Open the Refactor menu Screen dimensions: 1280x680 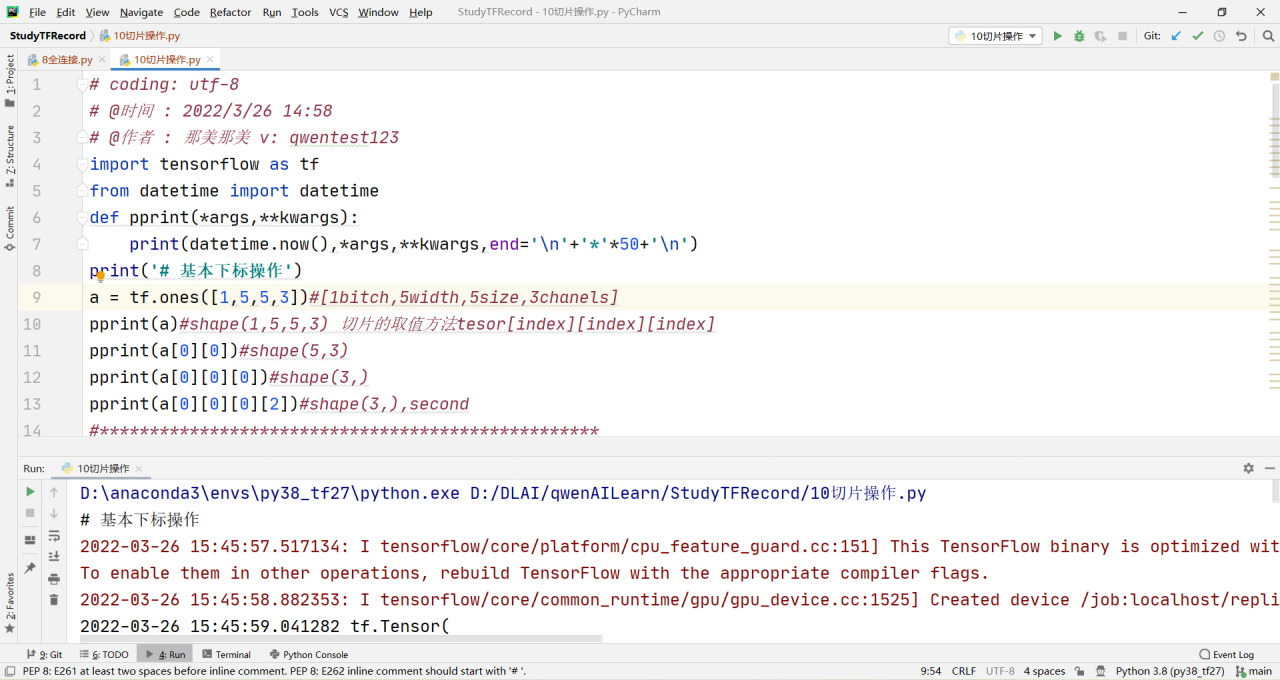[230, 12]
